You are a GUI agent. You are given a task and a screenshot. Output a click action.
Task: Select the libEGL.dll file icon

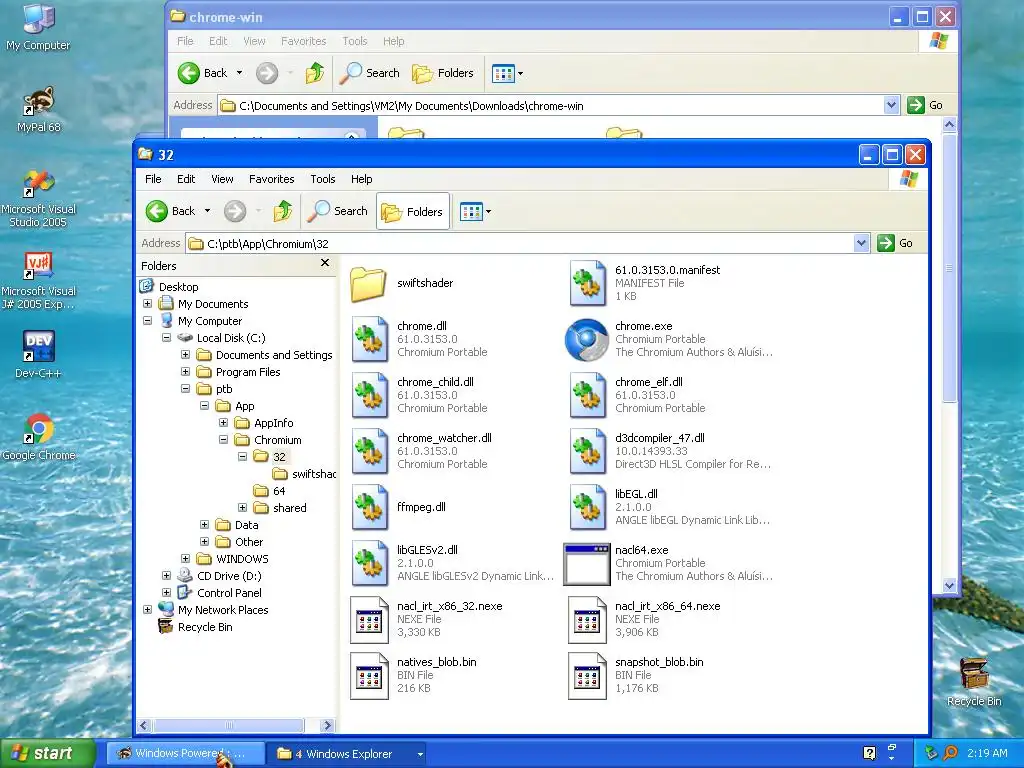pos(587,507)
